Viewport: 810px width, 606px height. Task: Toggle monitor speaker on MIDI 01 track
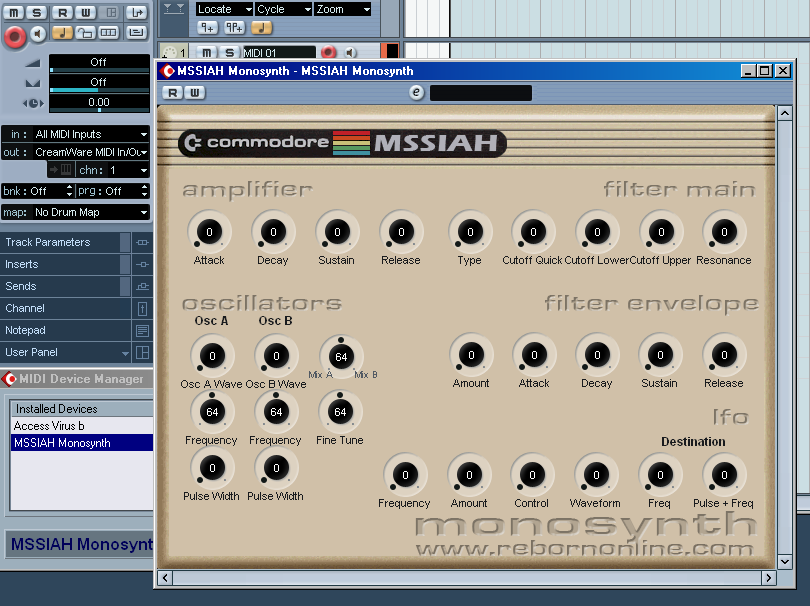tap(350, 52)
